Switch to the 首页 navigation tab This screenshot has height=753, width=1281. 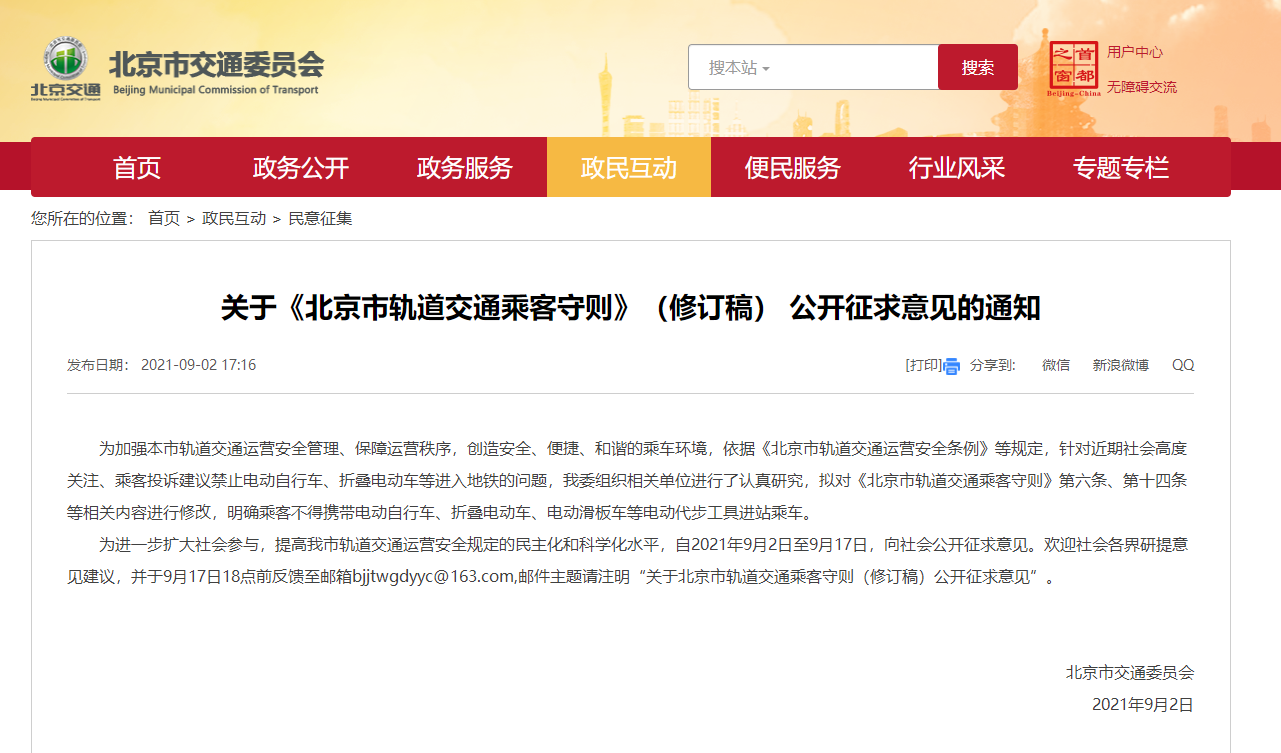pos(137,167)
